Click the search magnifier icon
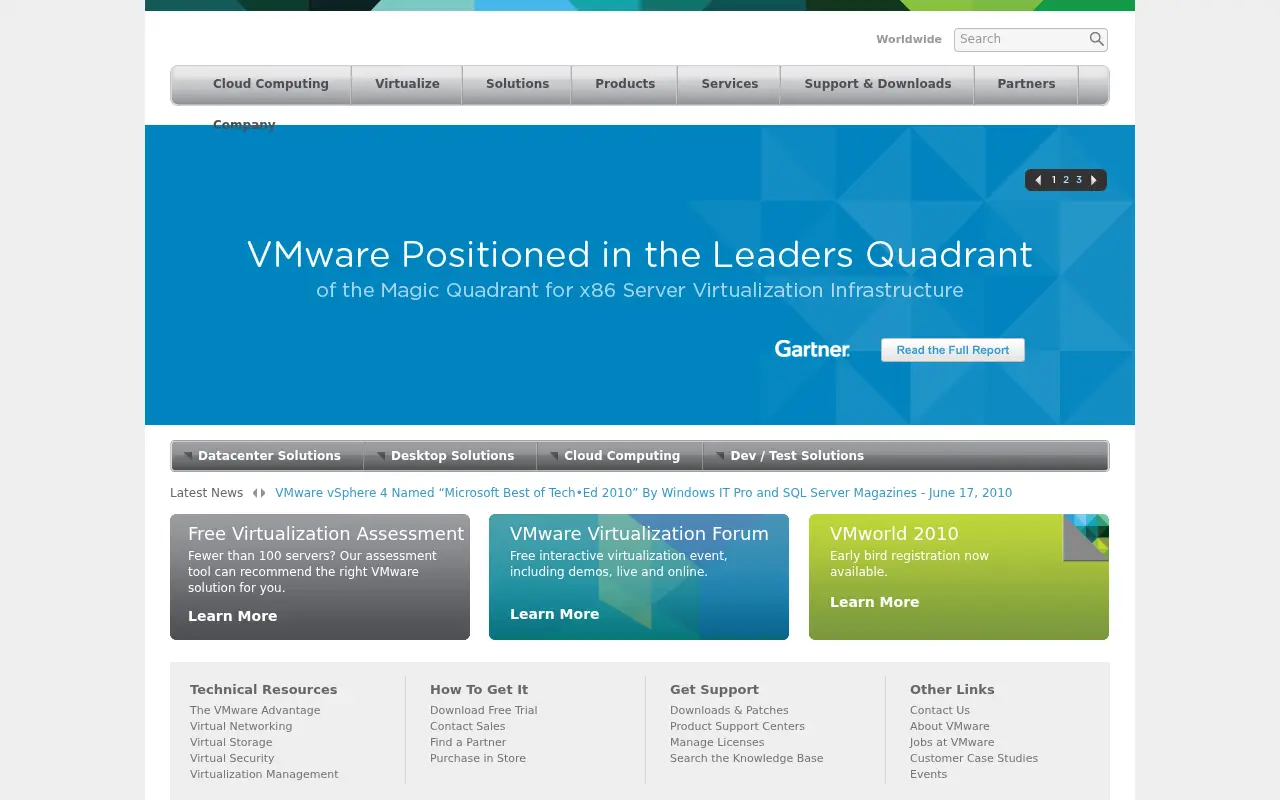The width and height of the screenshot is (1280, 800). tap(1097, 39)
